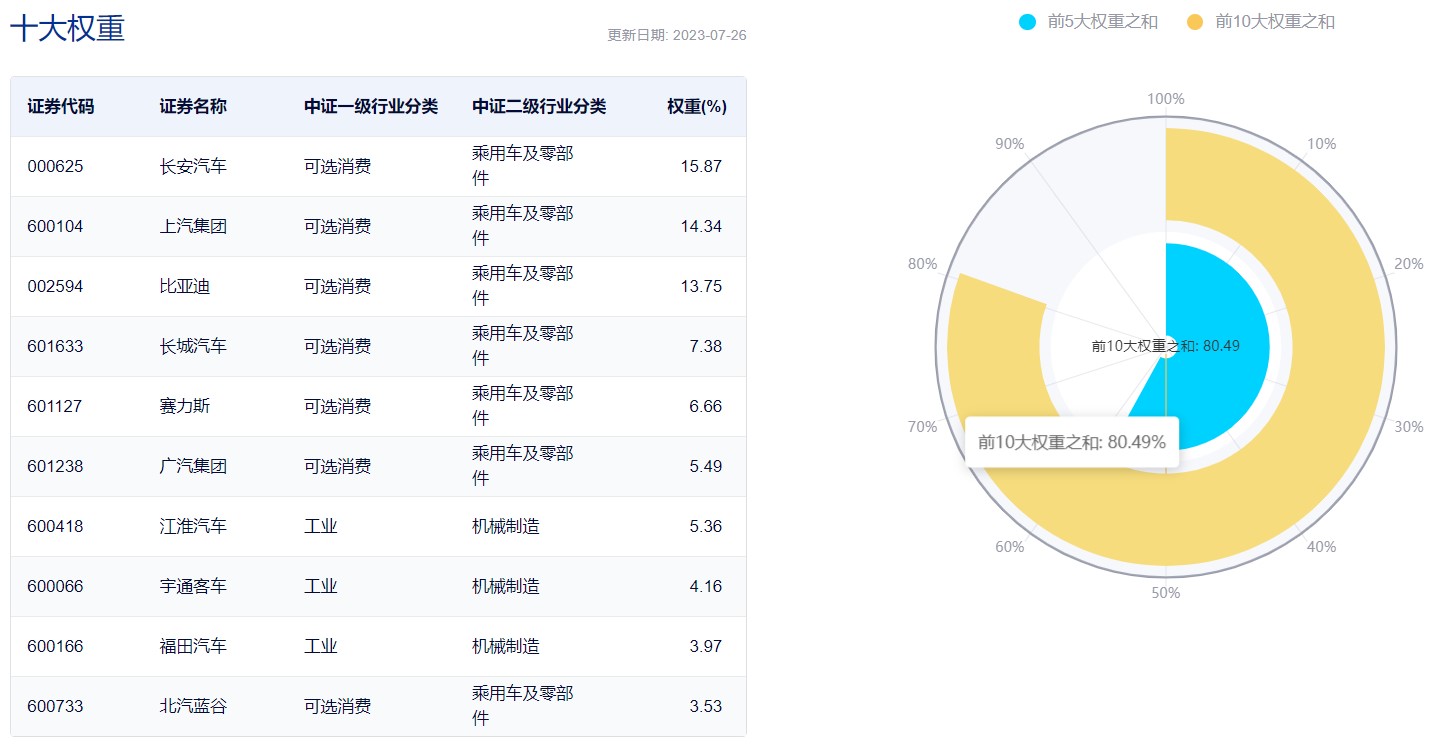Open stock code 600733
This screenshot has height=746, width=1434.
[x=55, y=707]
